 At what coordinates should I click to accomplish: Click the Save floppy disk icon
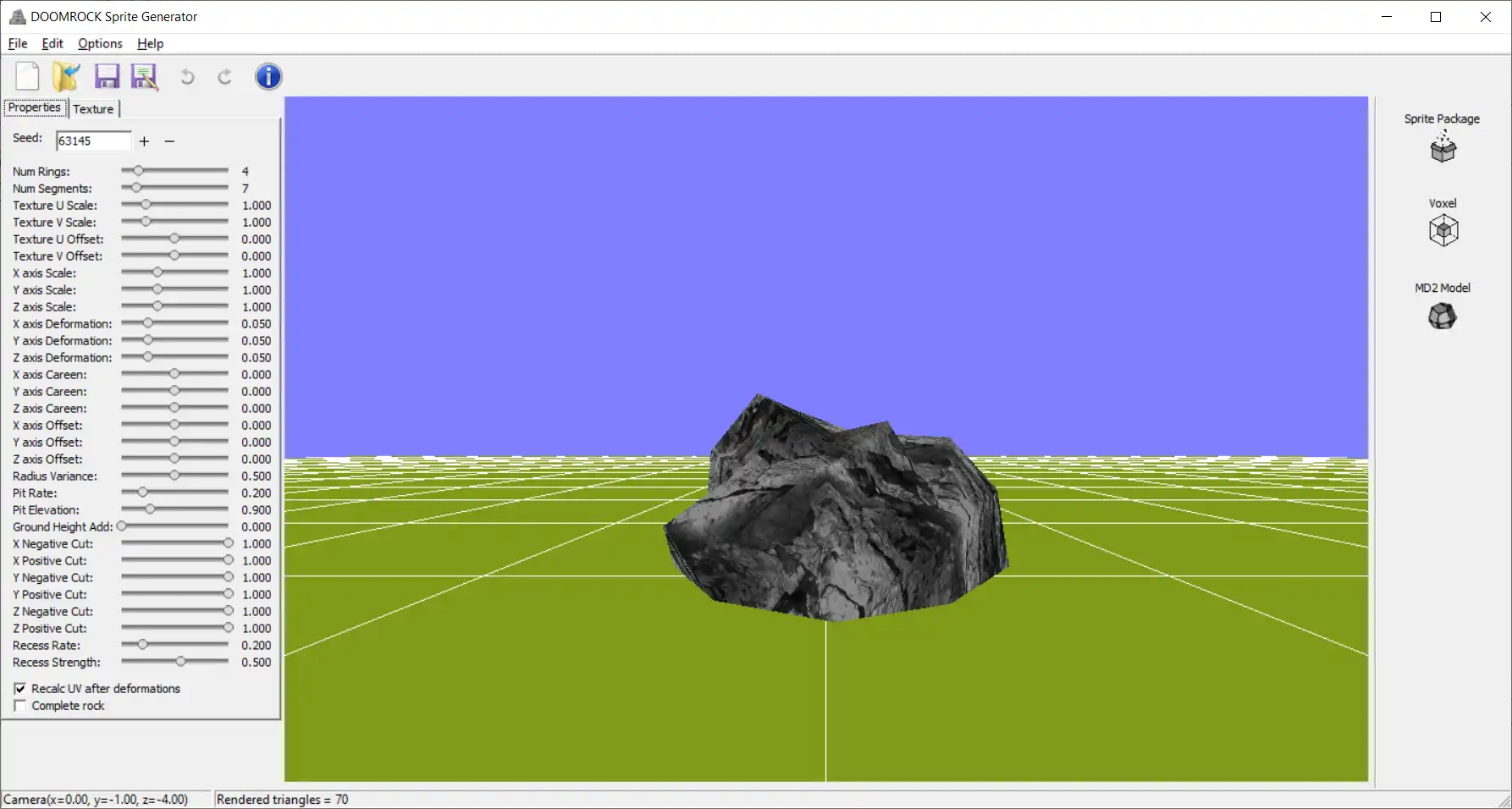[x=107, y=77]
